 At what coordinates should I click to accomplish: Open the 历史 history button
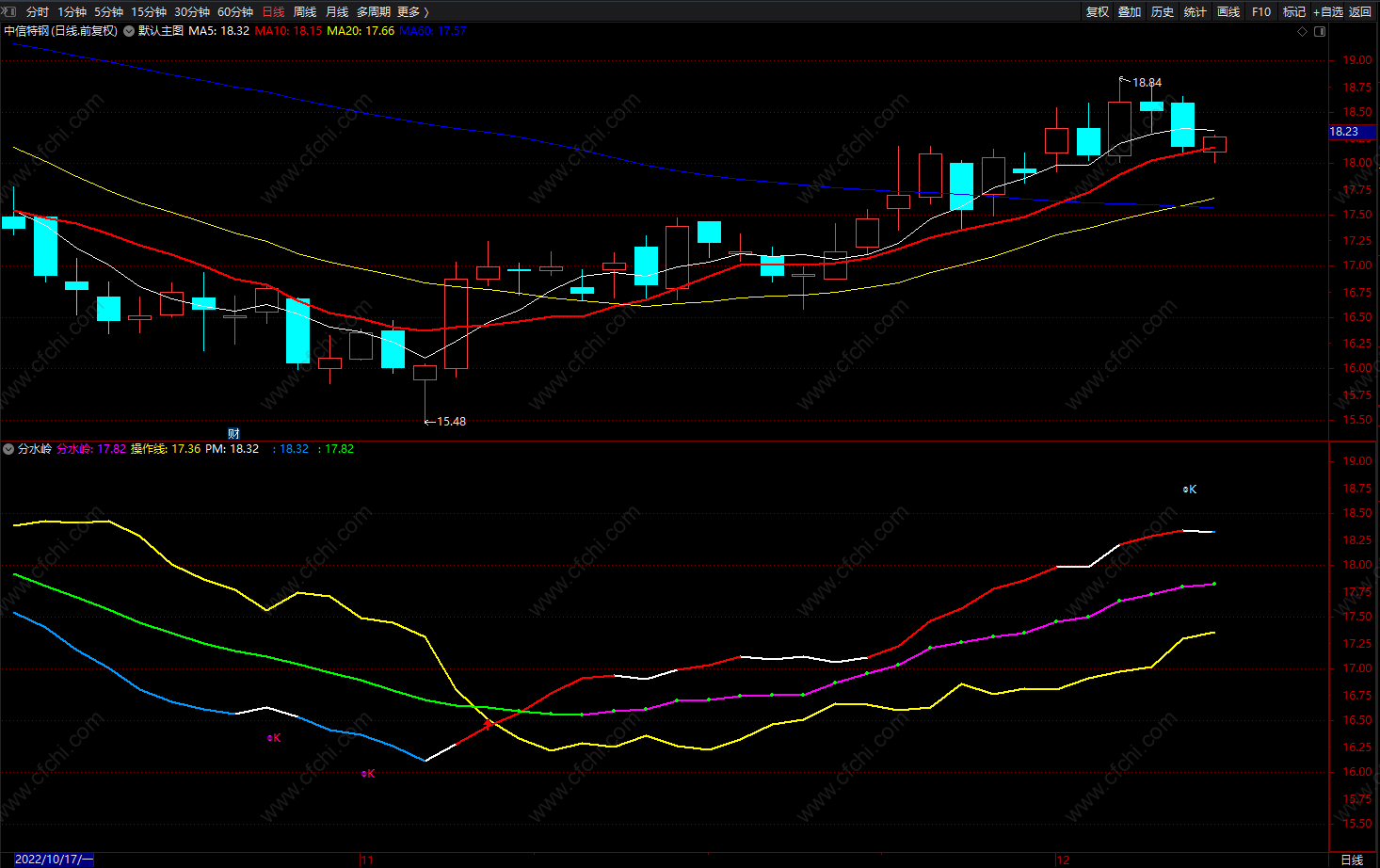coord(1163,11)
